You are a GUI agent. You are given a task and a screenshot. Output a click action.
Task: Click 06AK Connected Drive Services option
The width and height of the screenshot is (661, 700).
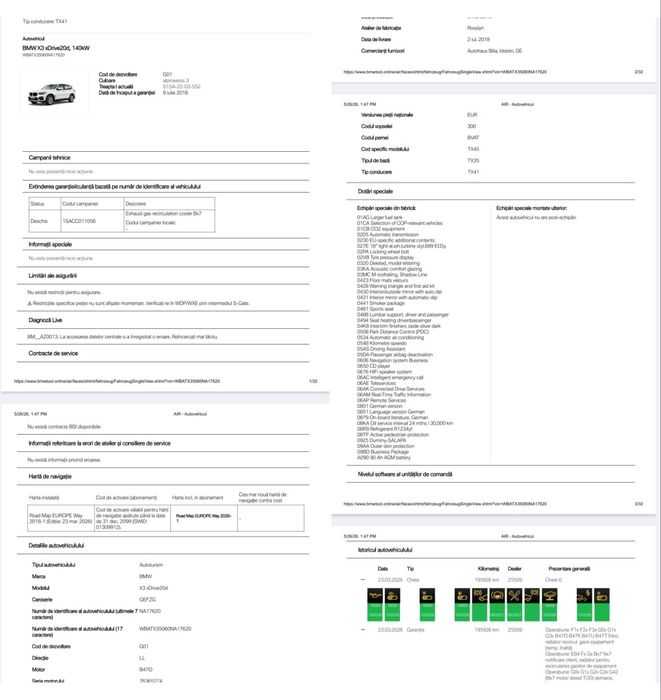click(x=391, y=389)
